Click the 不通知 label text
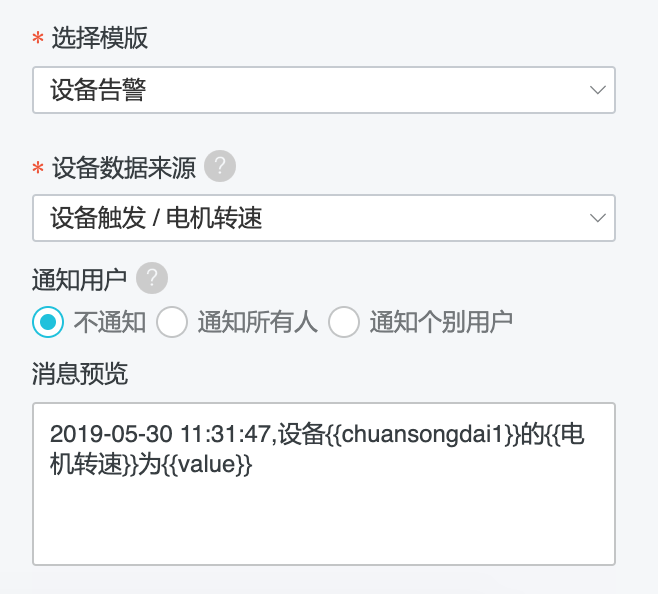This screenshot has width=658, height=594. 110,322
